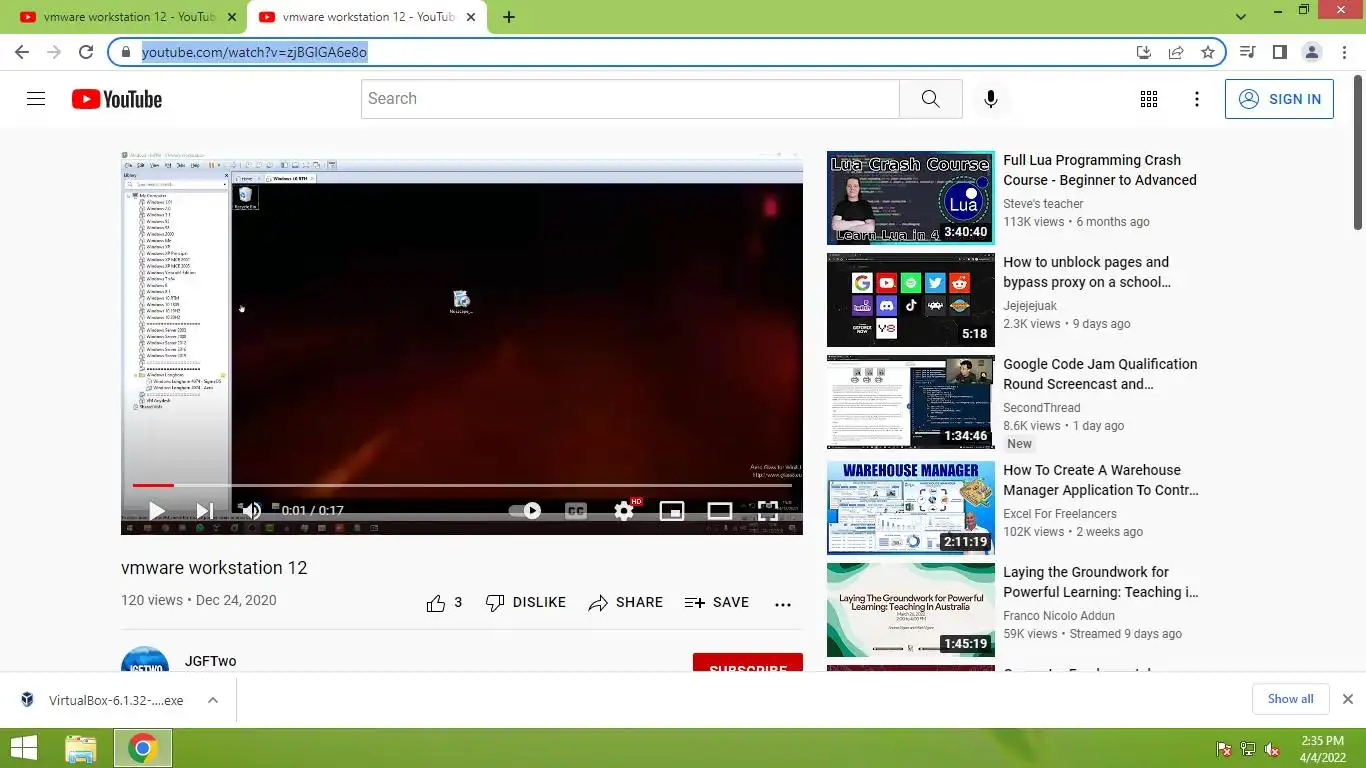1366x768 pixels.
Task: Mute the video volume
Action: 251,511
